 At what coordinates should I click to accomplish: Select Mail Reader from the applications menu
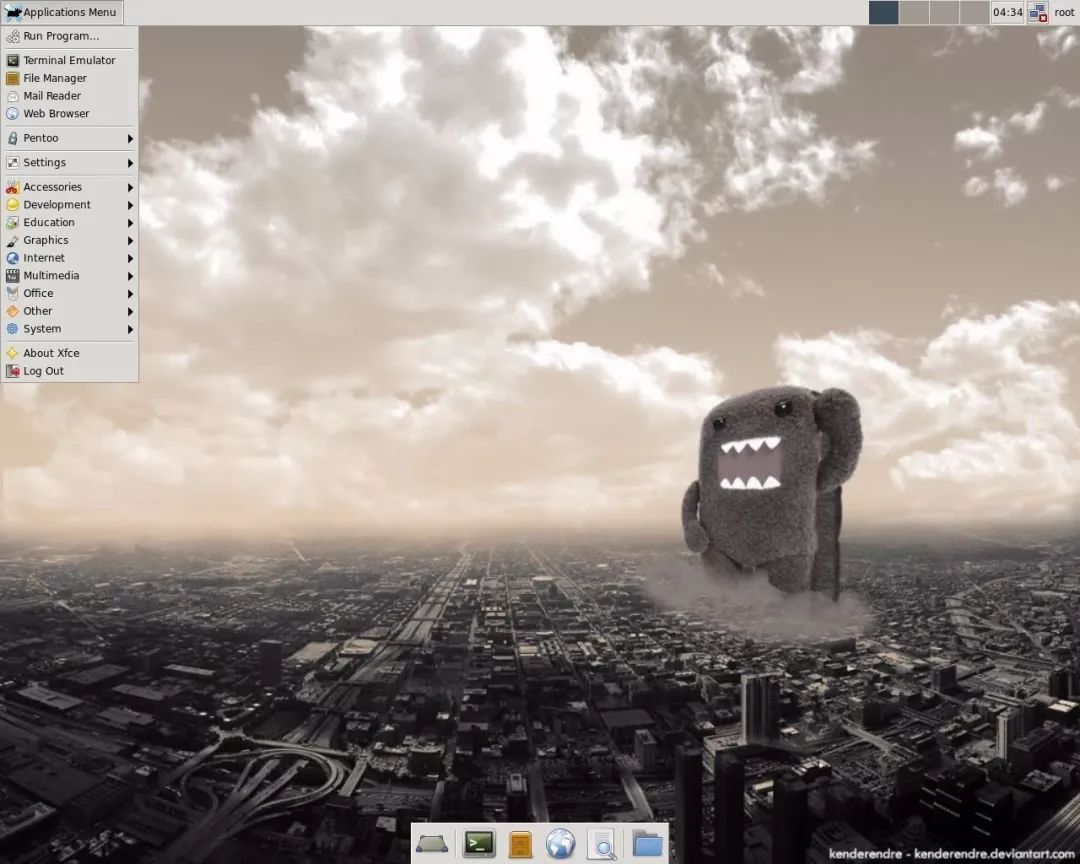point(52,96)
